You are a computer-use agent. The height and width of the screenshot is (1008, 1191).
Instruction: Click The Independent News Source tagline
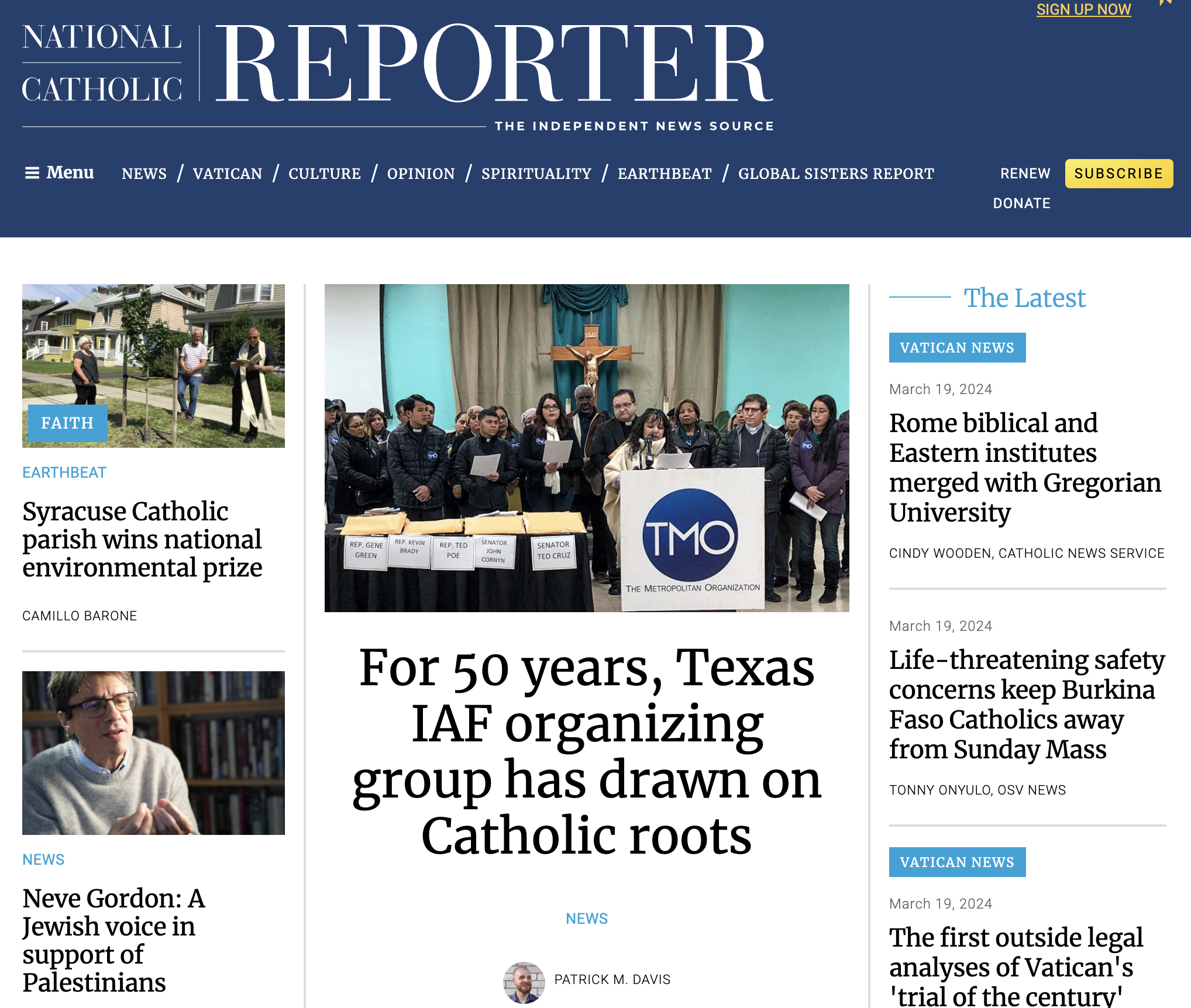tap(634, 126)
